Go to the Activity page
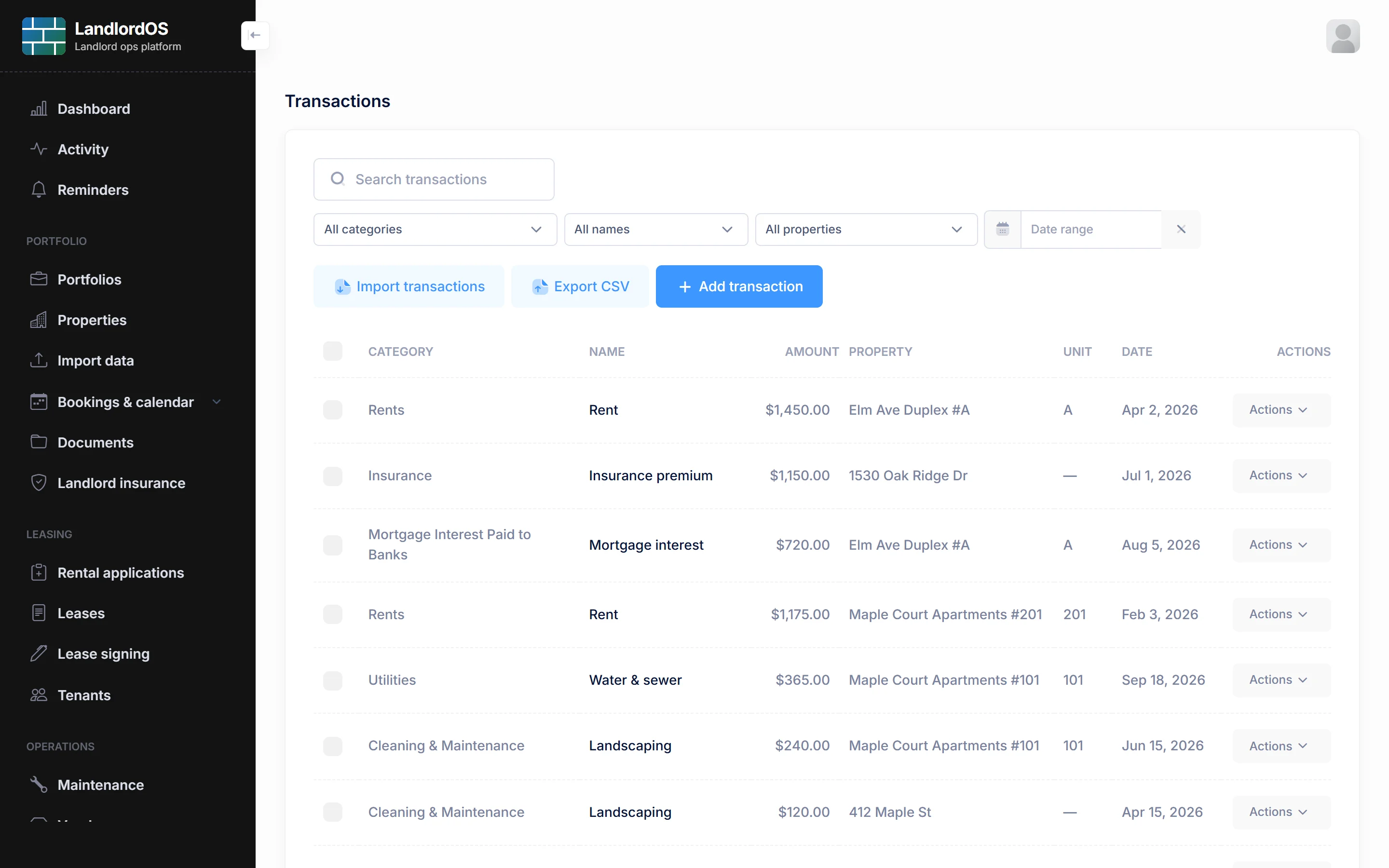The image size is (1389, 868). (82, 149)
